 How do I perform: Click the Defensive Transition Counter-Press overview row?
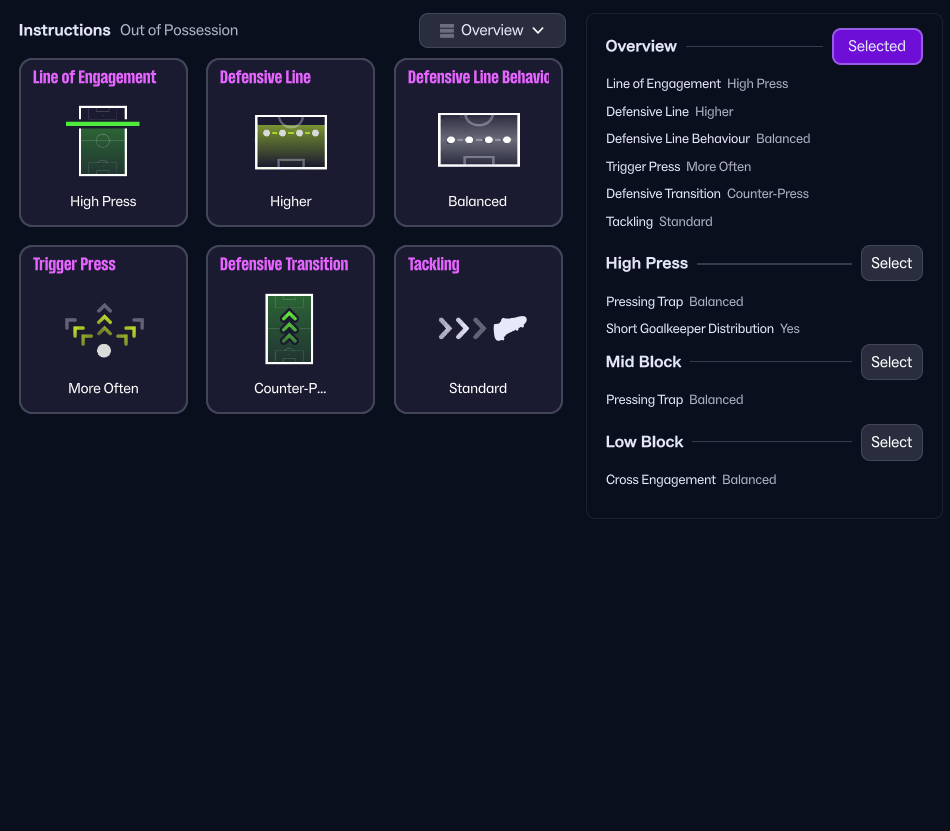click(x=707, y=194)
